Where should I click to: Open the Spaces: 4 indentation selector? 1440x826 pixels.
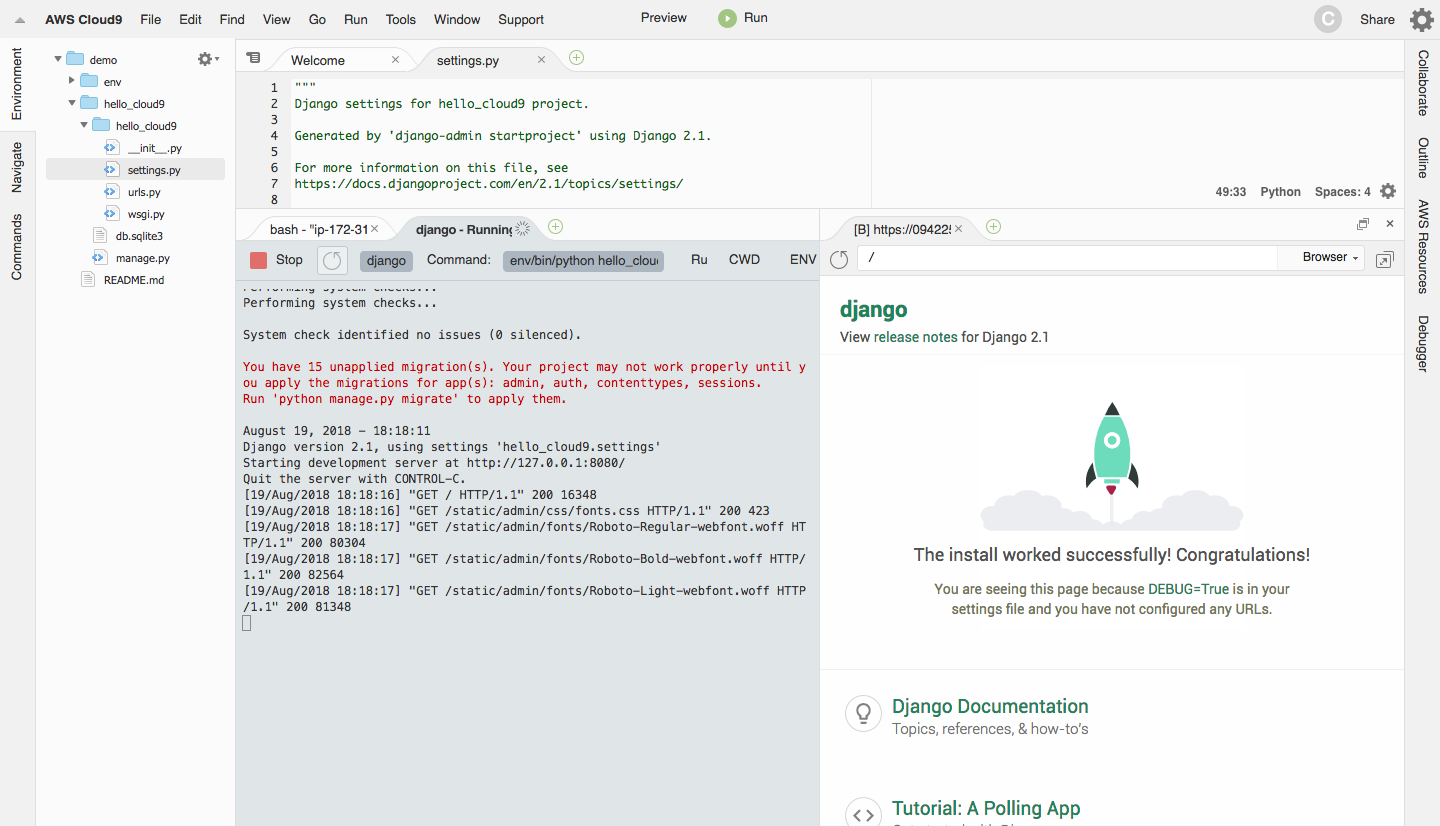coord(1343,192)
